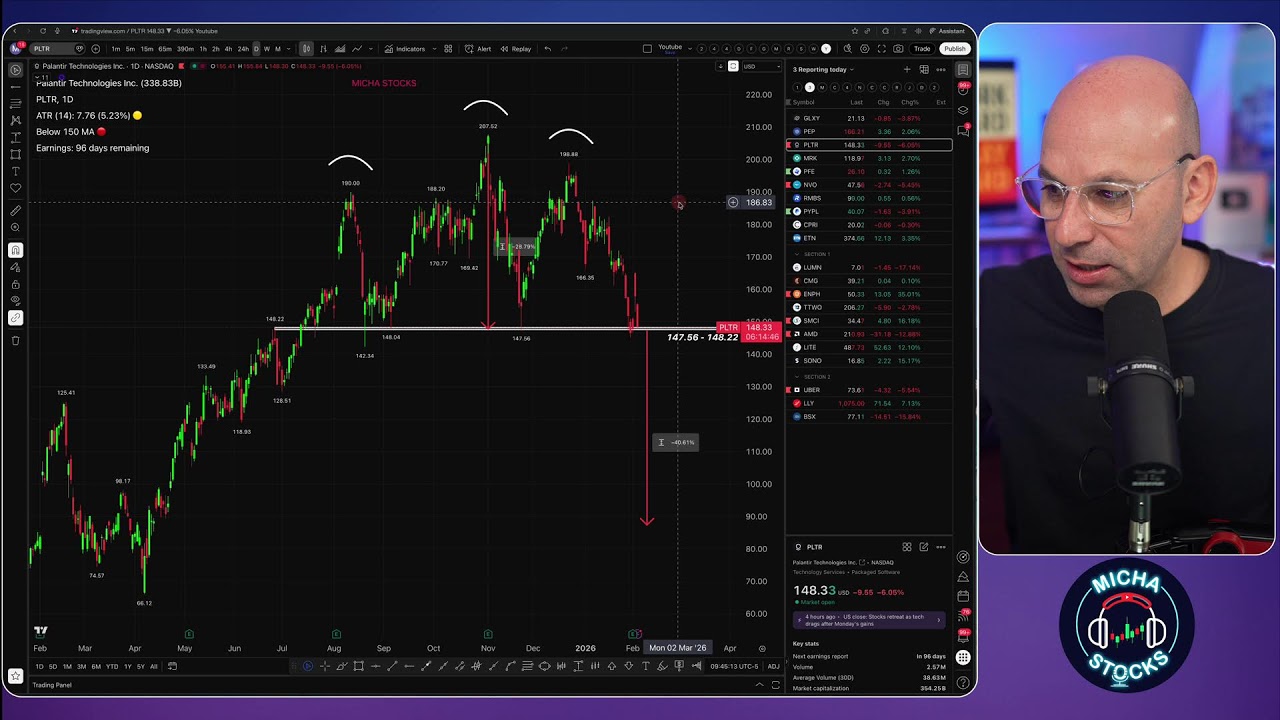This screenshot has width=1280, height=720.
Task: Start bar Replay mode
Action: (x=516, y=49)
